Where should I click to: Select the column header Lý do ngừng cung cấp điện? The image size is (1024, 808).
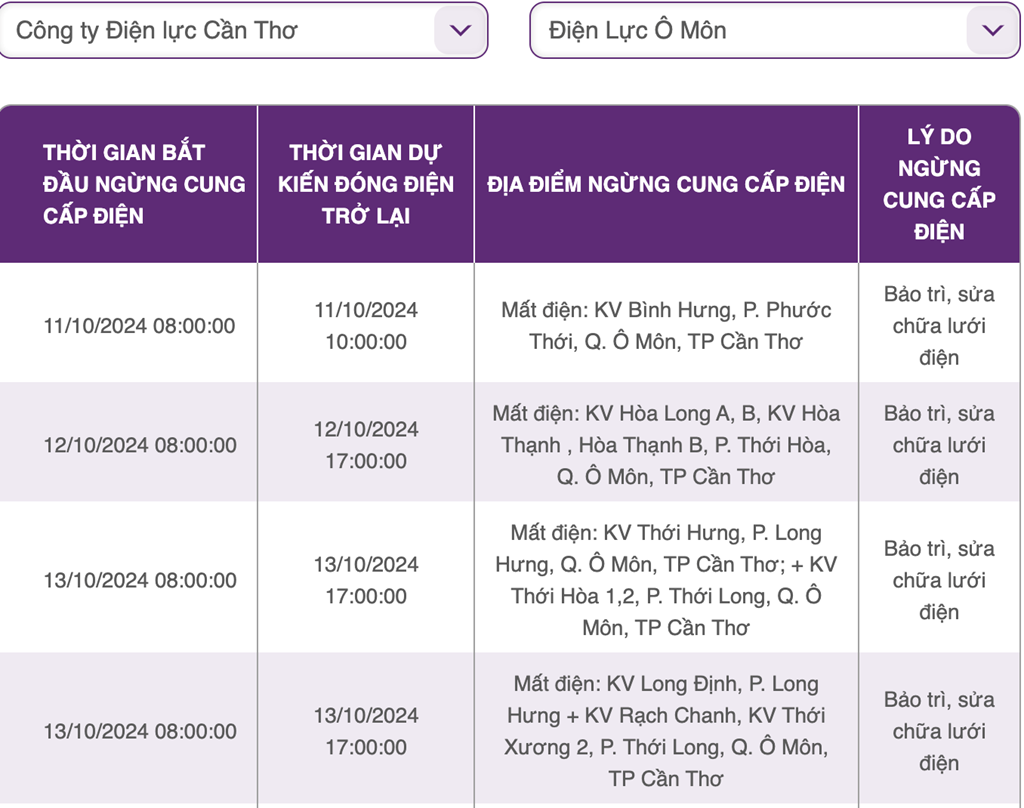point(939,184)
